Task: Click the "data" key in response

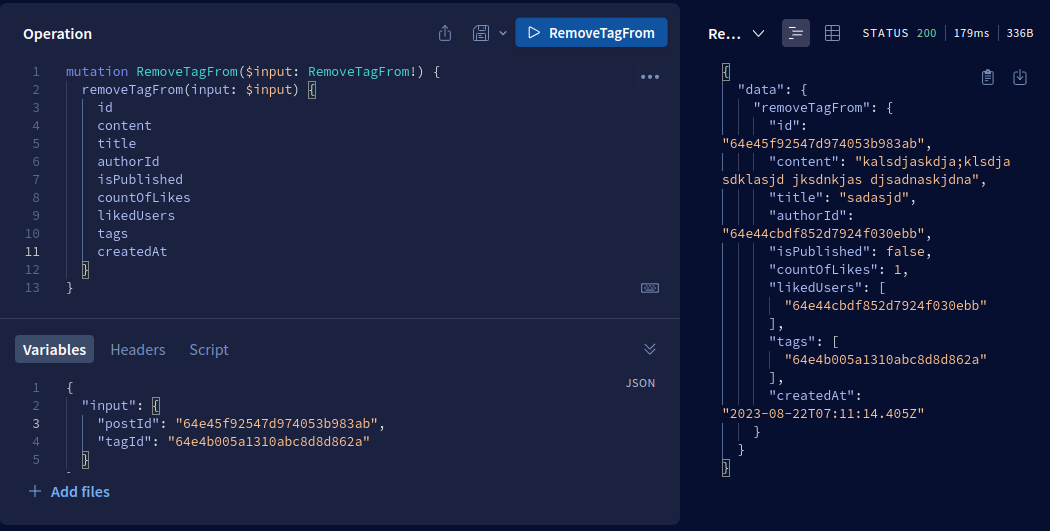Action: tap(761, 90)
